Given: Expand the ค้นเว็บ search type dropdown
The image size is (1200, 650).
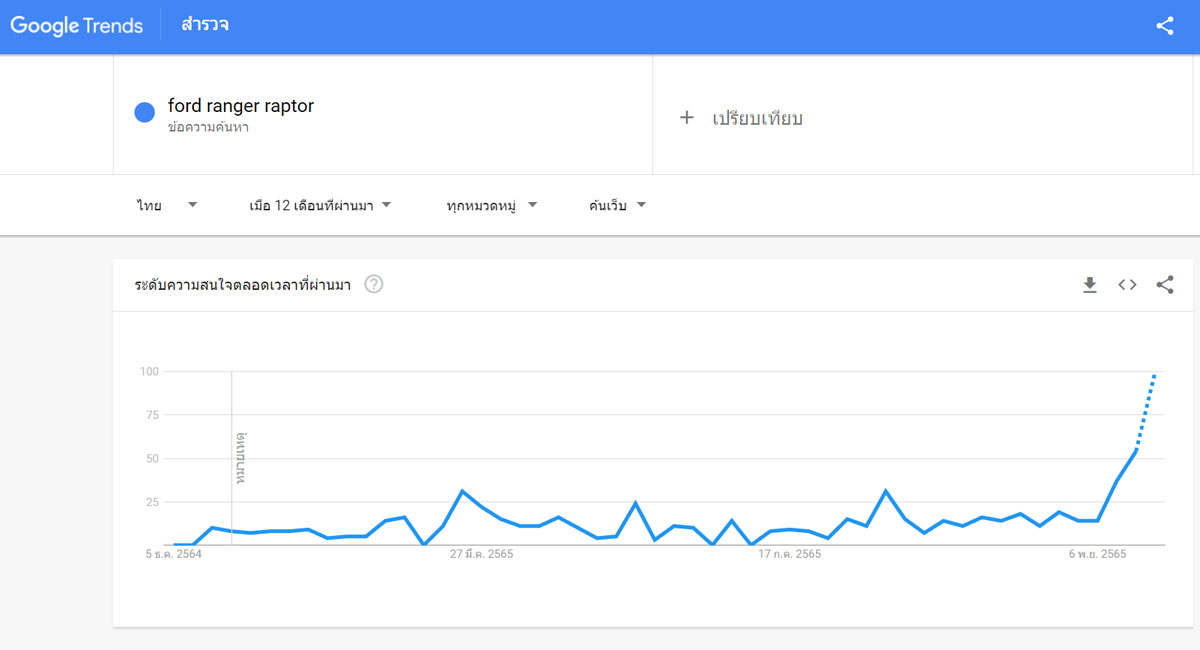Looking at the screenshot, I should click(618, 205).
